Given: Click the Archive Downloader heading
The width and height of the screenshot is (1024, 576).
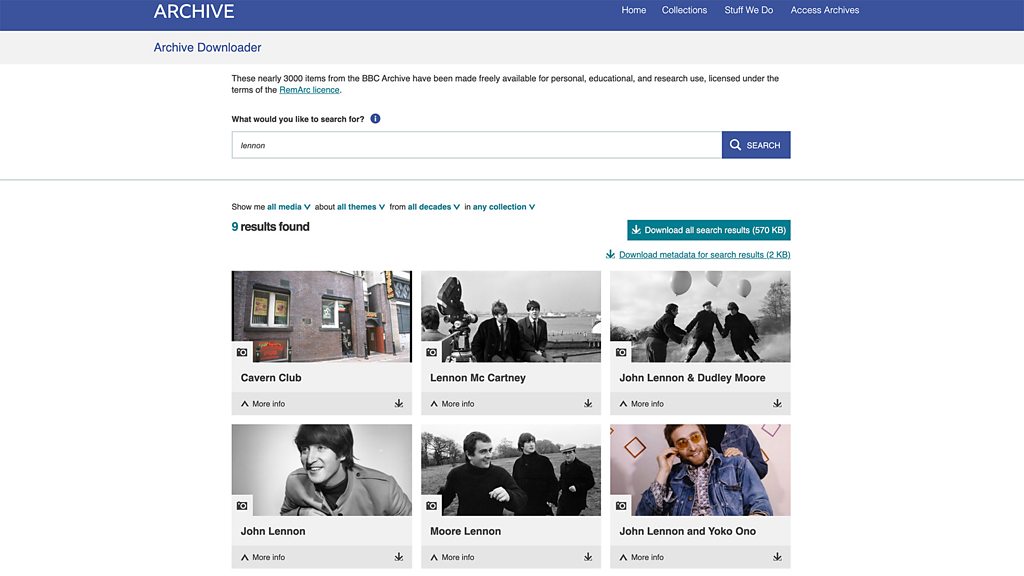Looking at the screenshot, I should pos(207,48).
